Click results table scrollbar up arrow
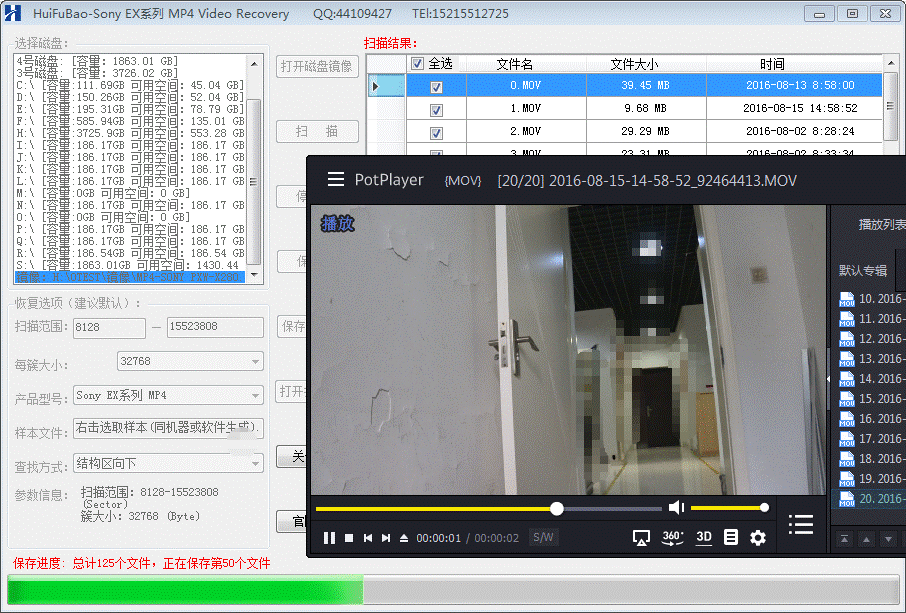This screenshot has height=613, width=906. (890, 62)
